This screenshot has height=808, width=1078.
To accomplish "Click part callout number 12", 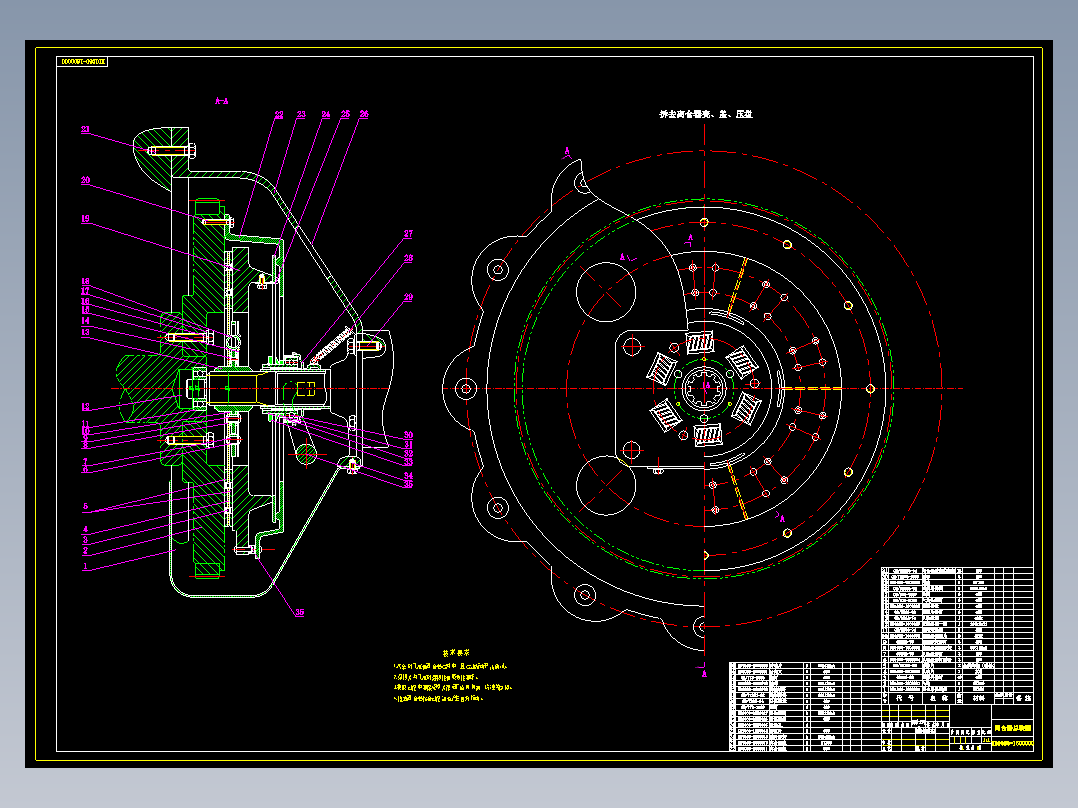I will pyautogui.click(x=85, y=406).
